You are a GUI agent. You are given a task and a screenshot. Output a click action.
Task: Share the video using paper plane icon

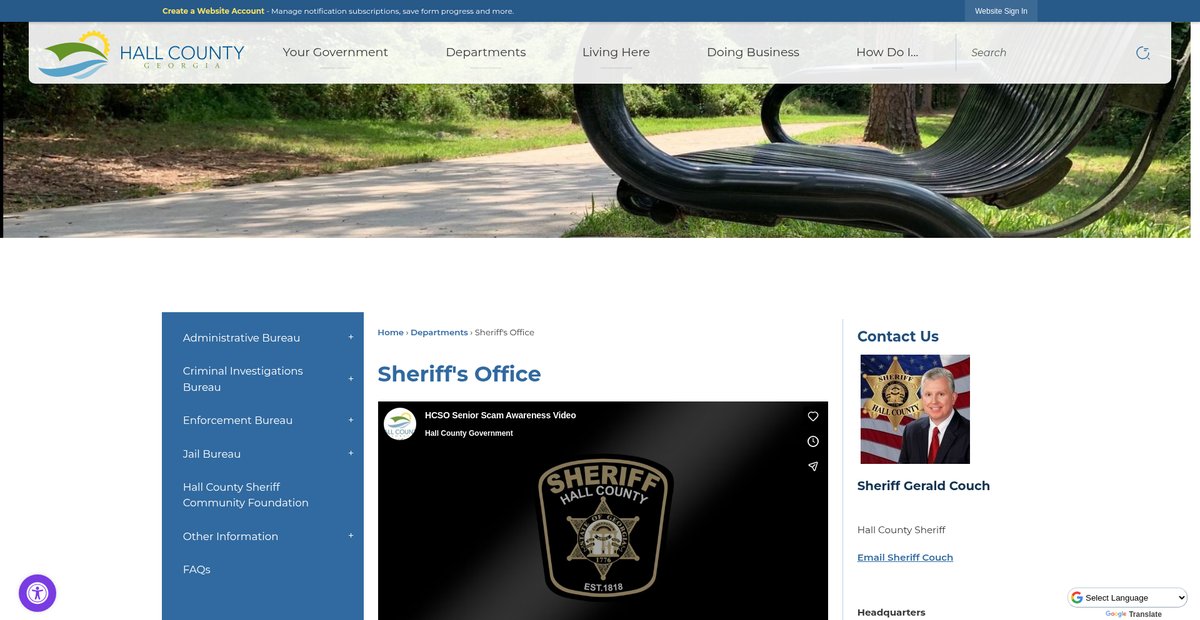pyautogui.click(x=813, y=466)
